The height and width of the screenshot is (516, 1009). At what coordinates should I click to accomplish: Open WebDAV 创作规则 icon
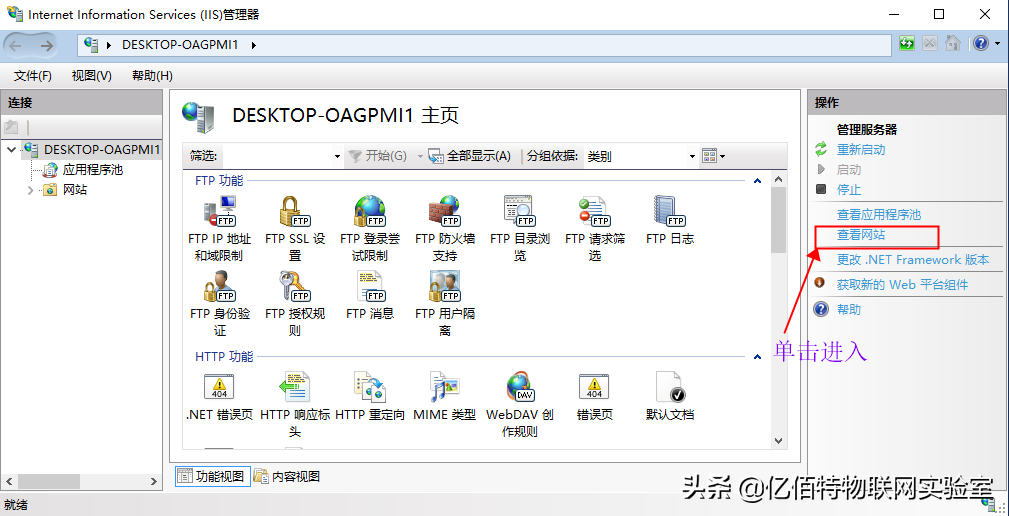pos(519,388)
